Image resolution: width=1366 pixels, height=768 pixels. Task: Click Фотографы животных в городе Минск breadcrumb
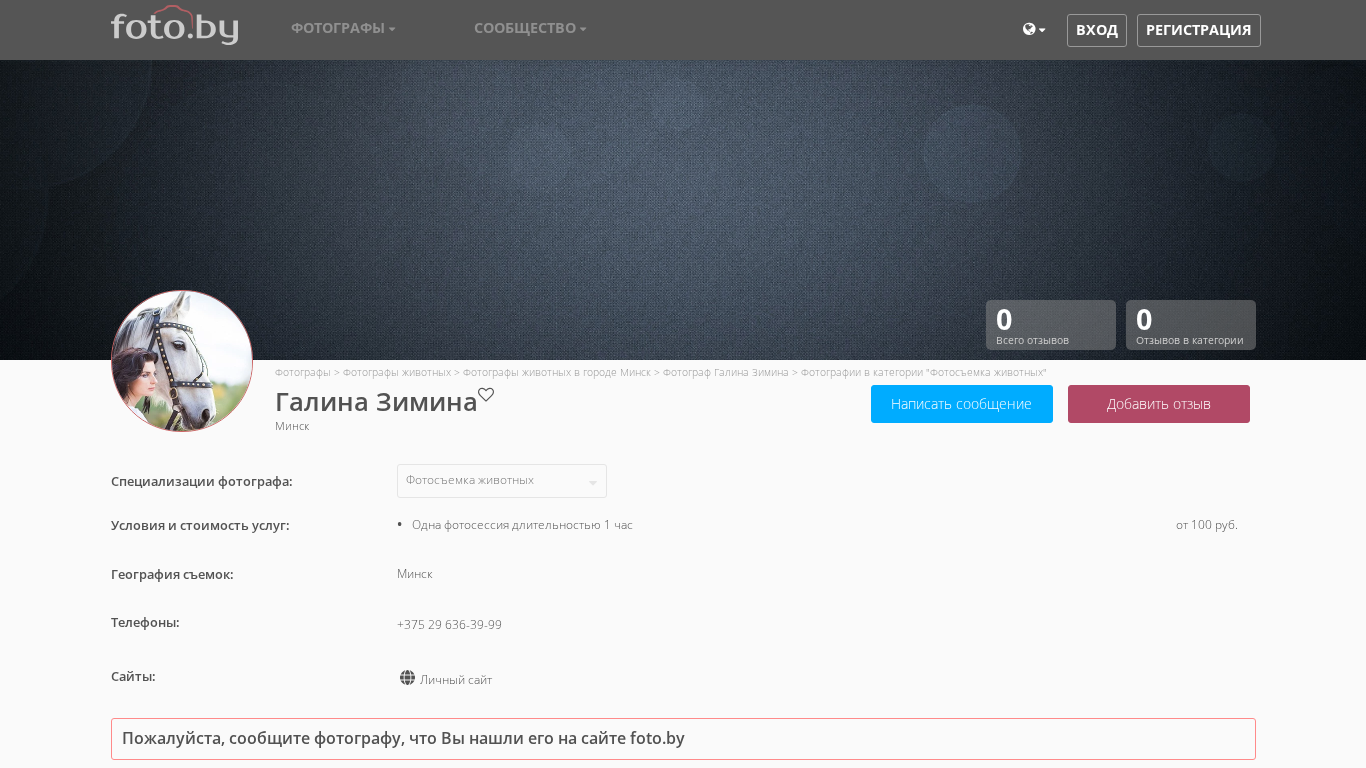click(x=557, y=372)
